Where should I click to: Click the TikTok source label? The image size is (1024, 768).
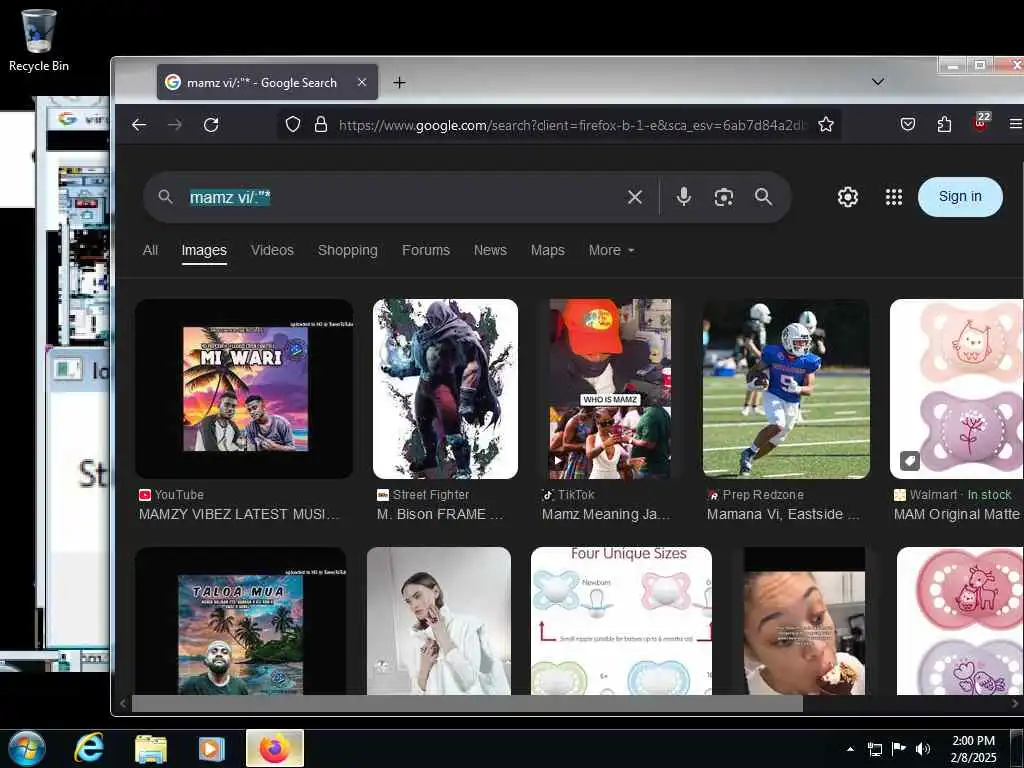point(576,495)
